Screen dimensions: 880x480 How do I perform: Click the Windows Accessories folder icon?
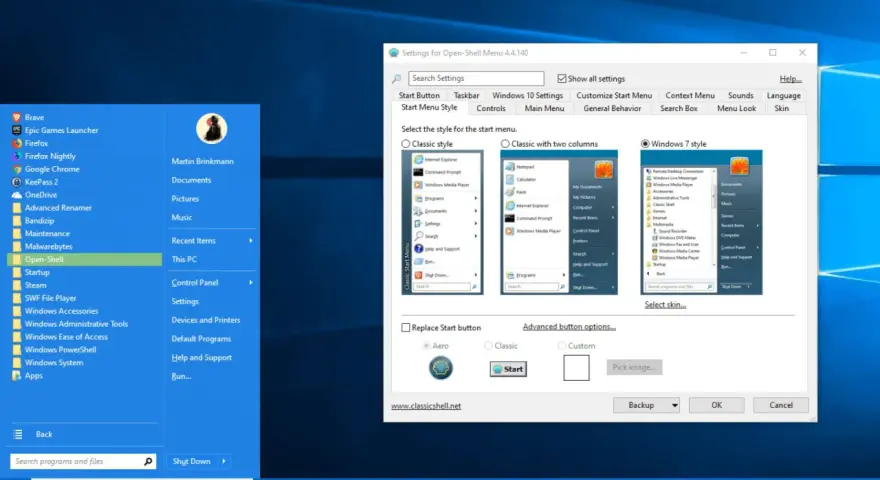pos(17,311)
